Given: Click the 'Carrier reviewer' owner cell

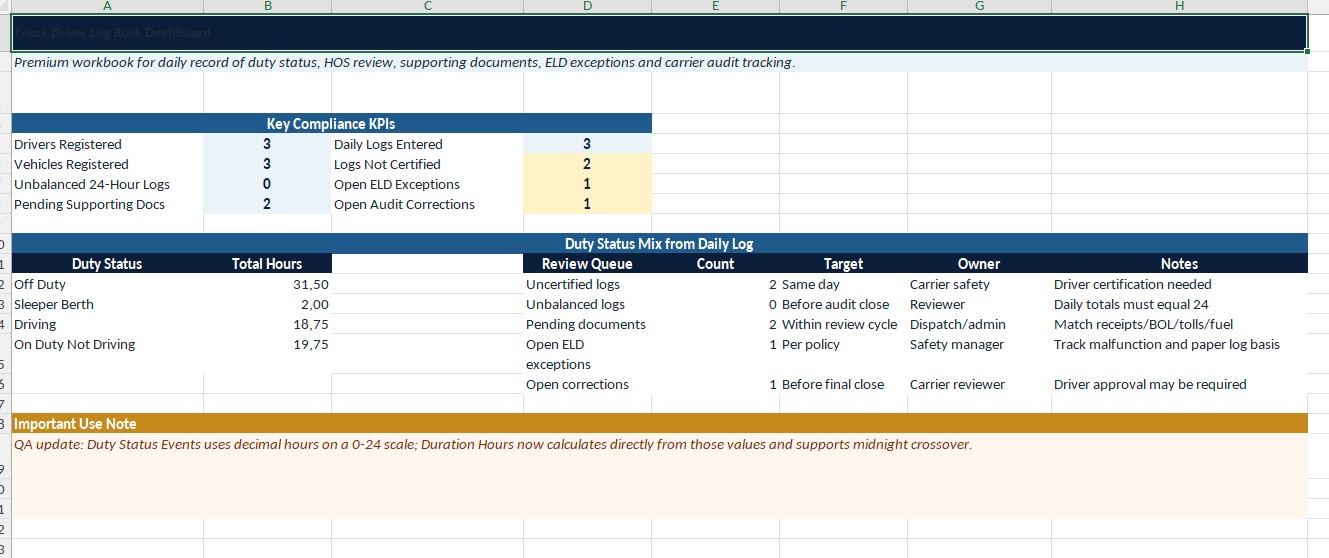Looking at the screenshot, I should point(979,384).
